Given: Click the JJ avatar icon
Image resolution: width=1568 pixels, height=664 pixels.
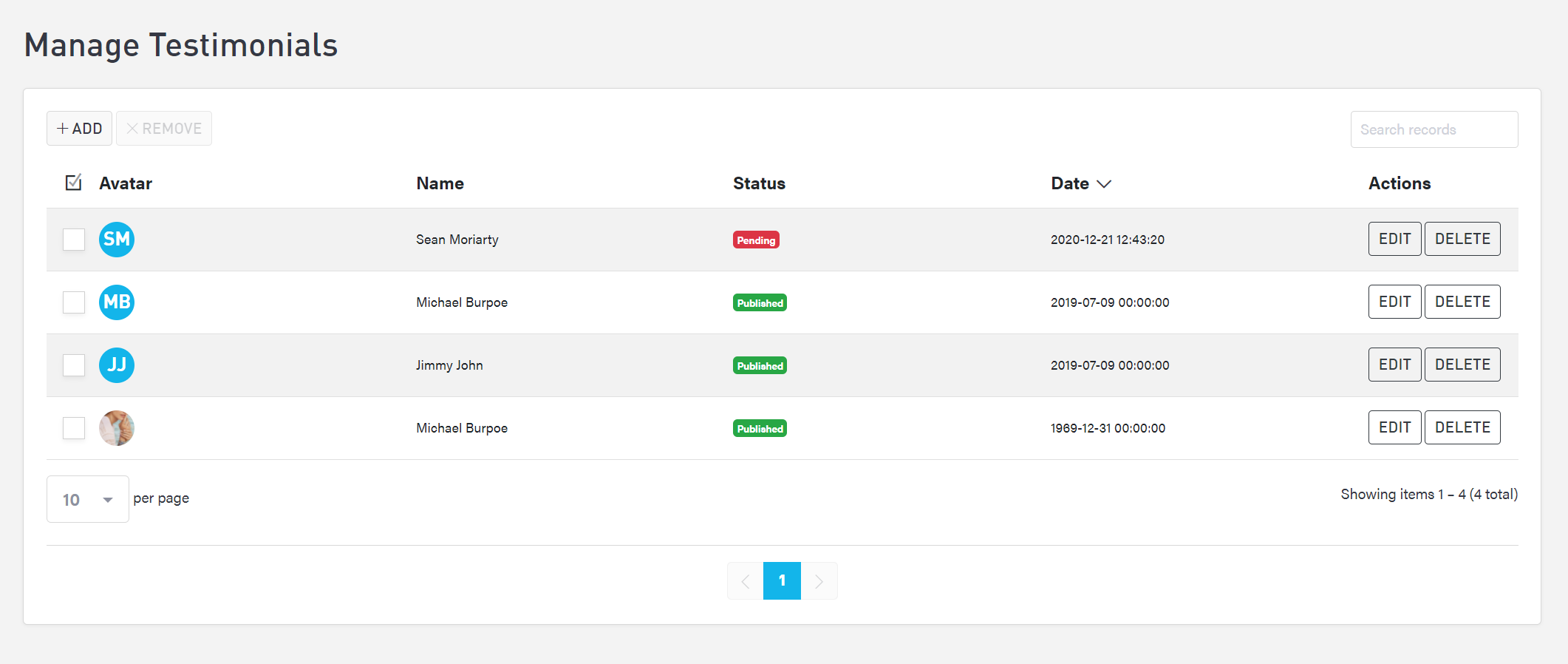Looking at the screenshot, I should pyautogui.click(x=117, y=365).
